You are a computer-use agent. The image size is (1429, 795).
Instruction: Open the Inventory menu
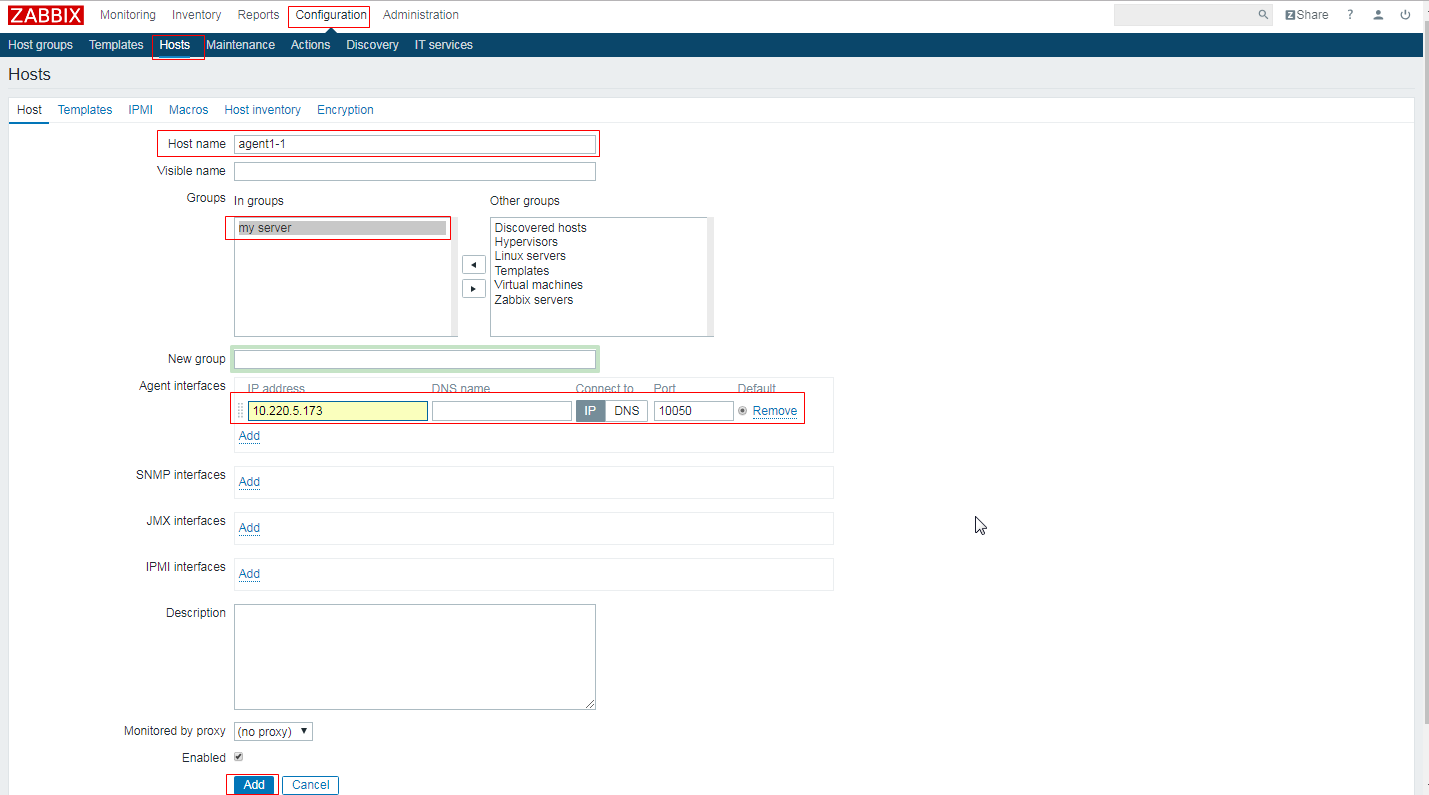coord(197,15)
